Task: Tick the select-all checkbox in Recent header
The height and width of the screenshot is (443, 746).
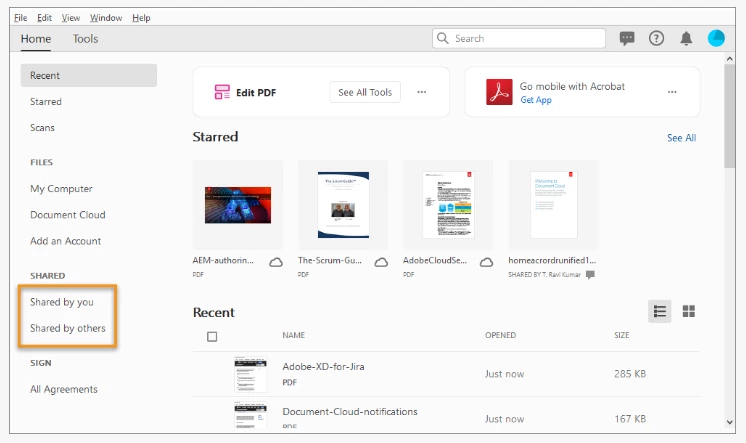Action: click(212, 337)
